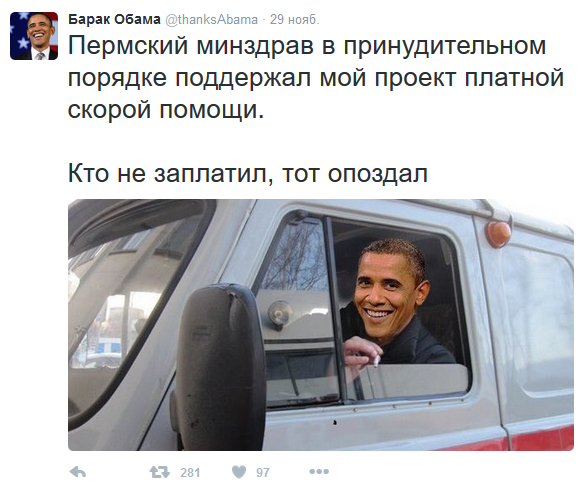Viewport: 583px width, 492px height.
Task: Click the line Кто не заплатил, тот опоздал
Action: pos(248,173)
